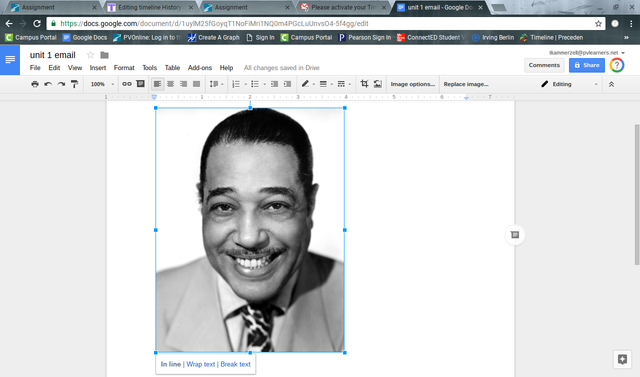Right-align the selected content
The image size is (640, 377).
[183, 84]
